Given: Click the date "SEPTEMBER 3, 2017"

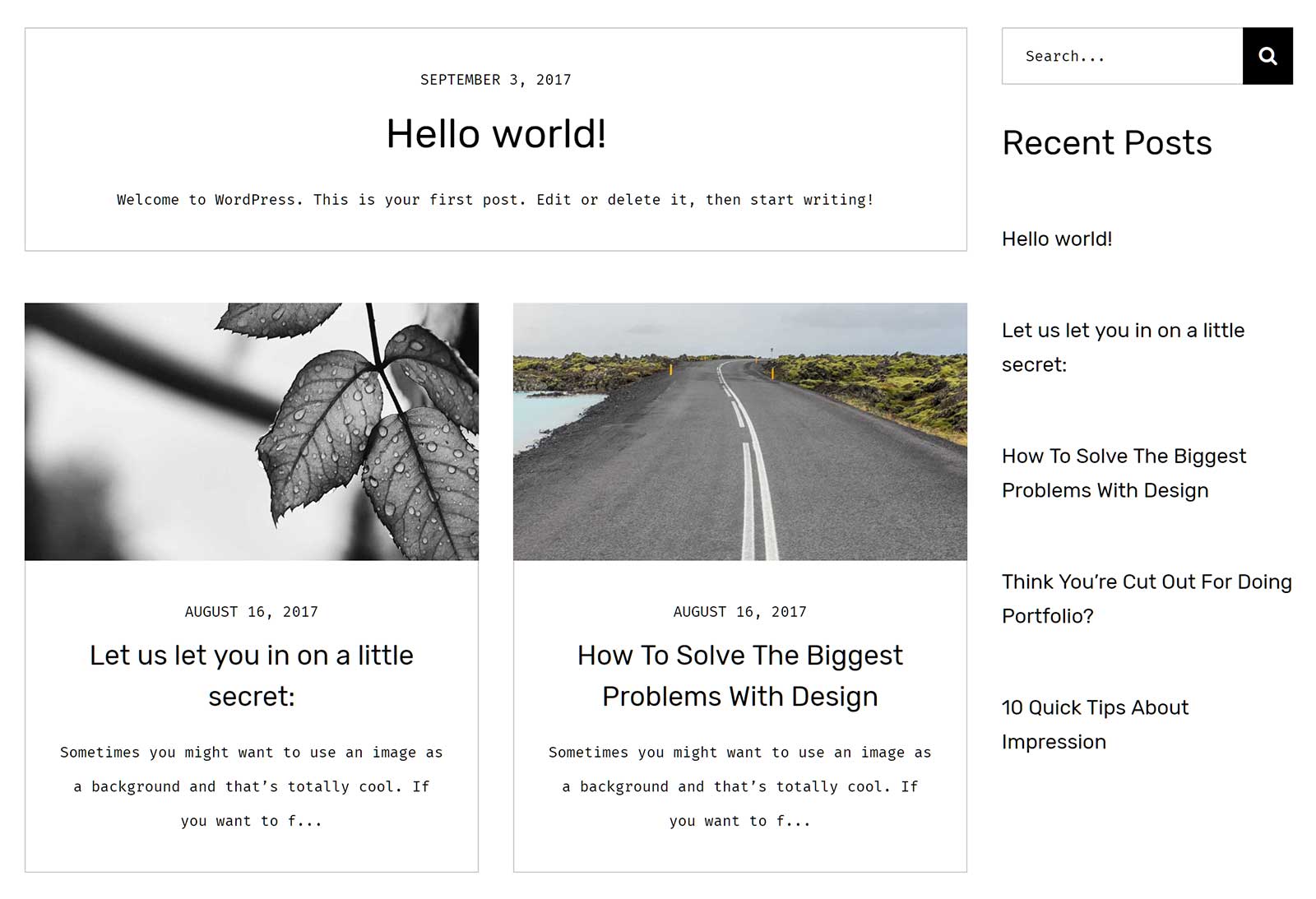Looking at the screenshot, I should (496, 80).
